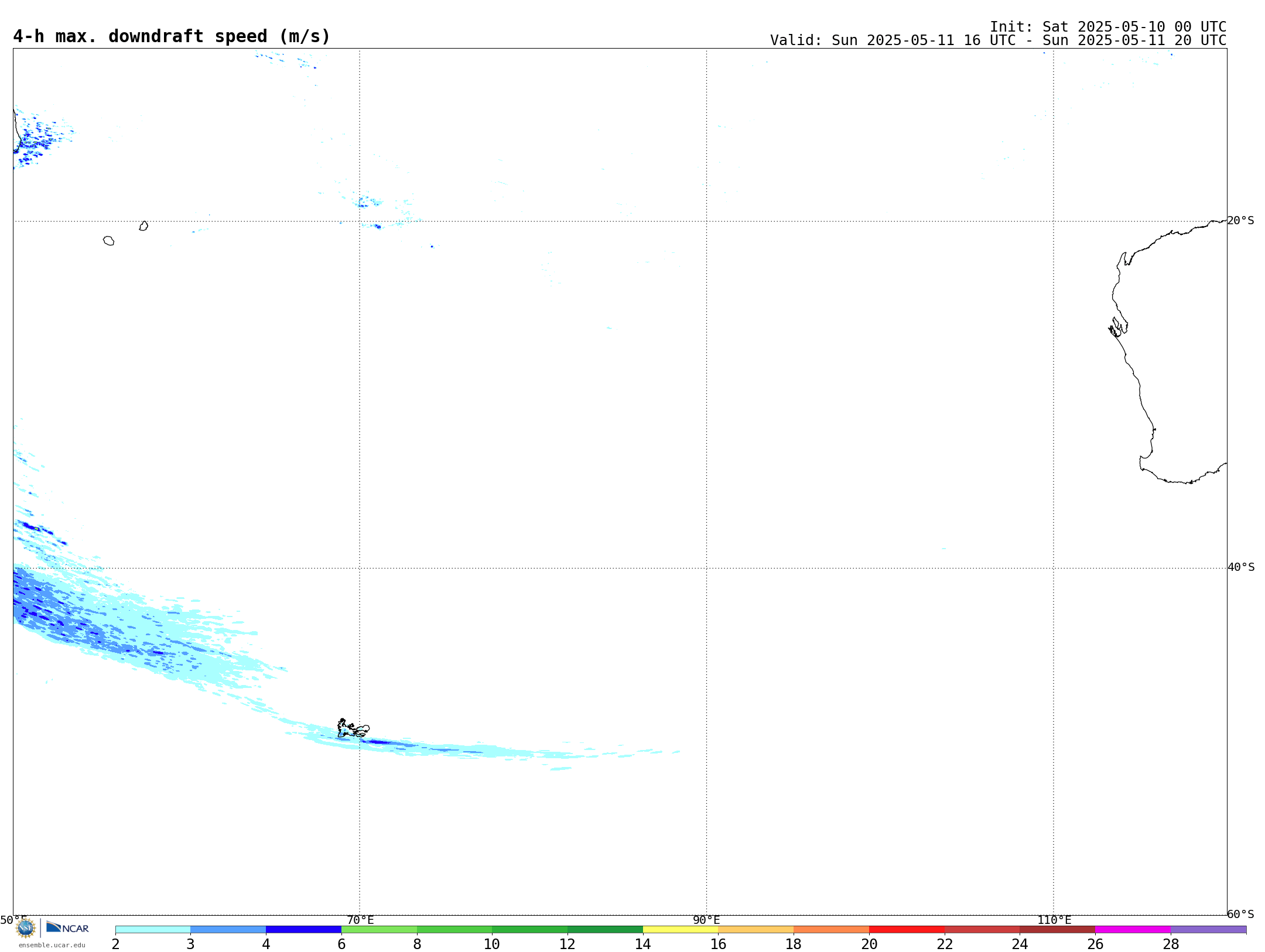Click the colorbar tick label 6
The width and height of the screenshot is (1265, 952).
(341, 944)
